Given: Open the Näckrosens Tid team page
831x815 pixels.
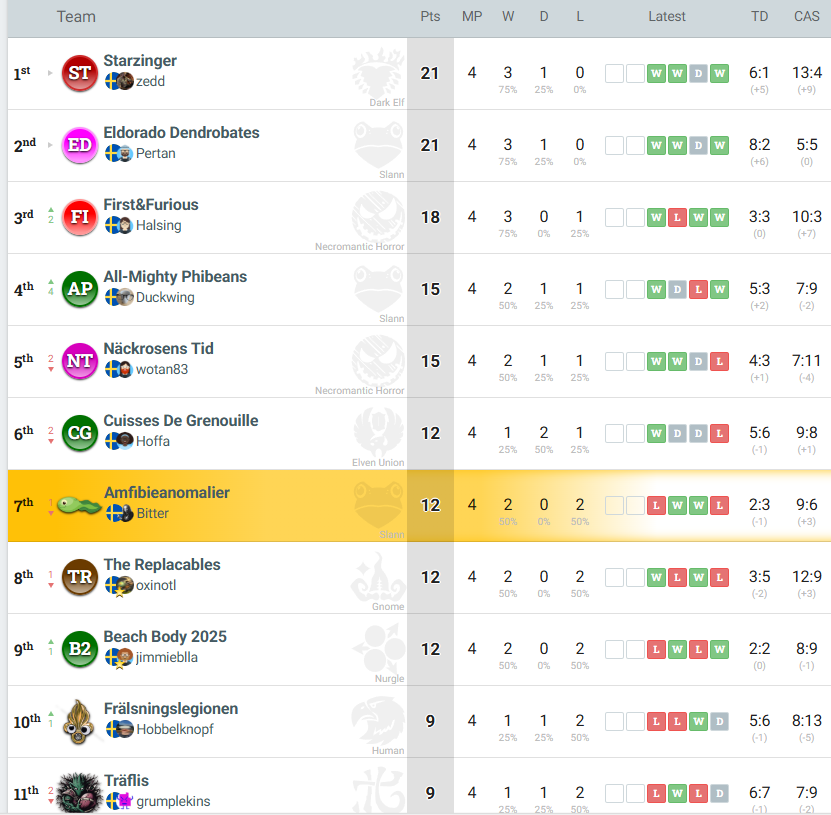Looking at the screenshot, I should 158,349.
